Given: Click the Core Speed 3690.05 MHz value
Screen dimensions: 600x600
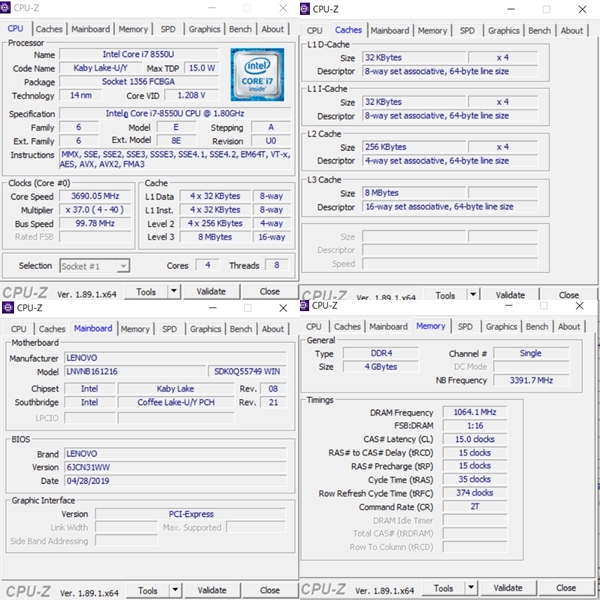Looking at the screenshot, I should (x=95, y=196).
